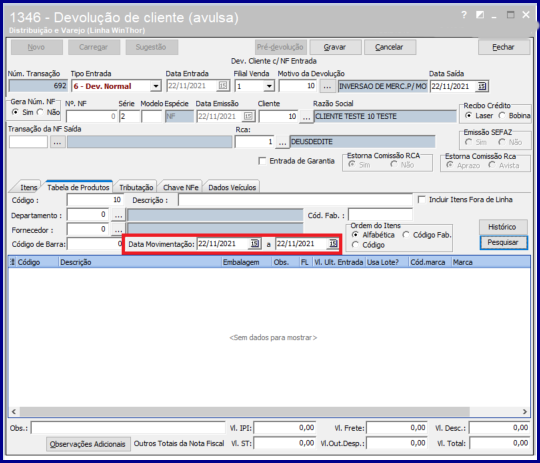
Task: Click the title bar resize-mode icon
Action: pos(480,15)
